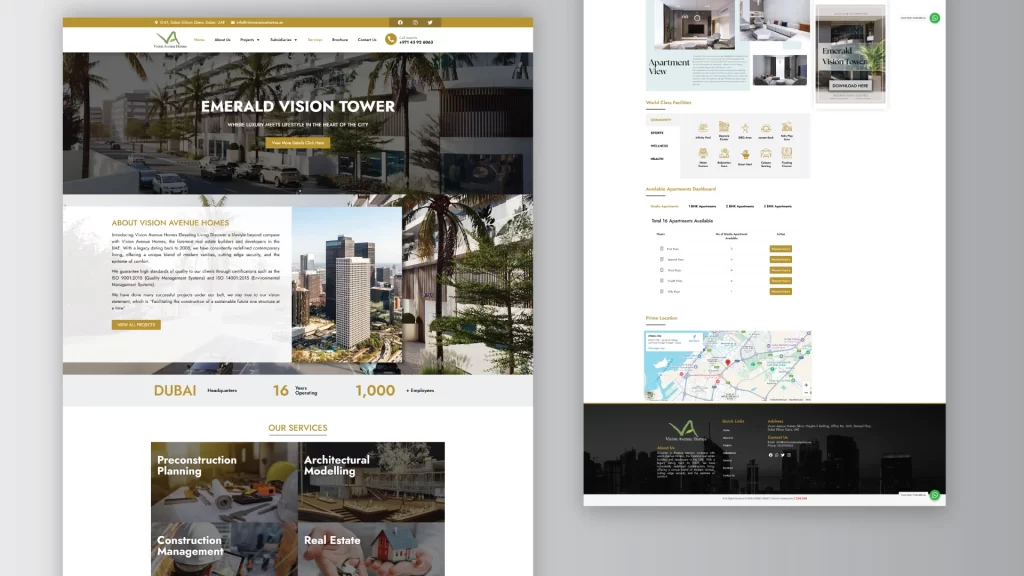This screenshot has width=1024, height=576.
Task: Click the View More Details hero button
Action: coord(297,143)
